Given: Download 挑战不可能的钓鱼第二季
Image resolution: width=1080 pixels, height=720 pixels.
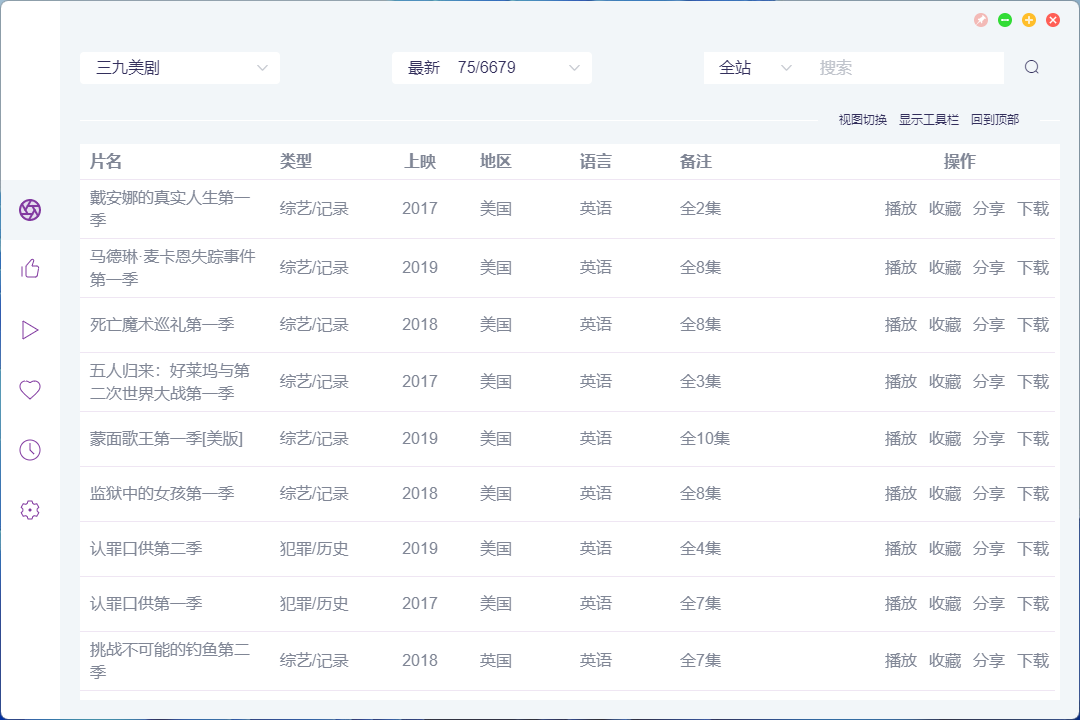Looking at the screenshot, I should 1032,661.
